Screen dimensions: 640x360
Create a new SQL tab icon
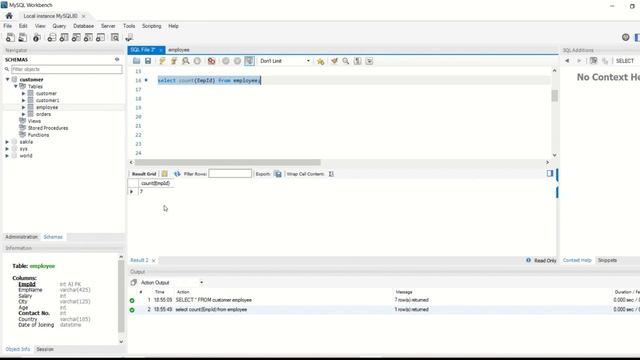point(10,38)
